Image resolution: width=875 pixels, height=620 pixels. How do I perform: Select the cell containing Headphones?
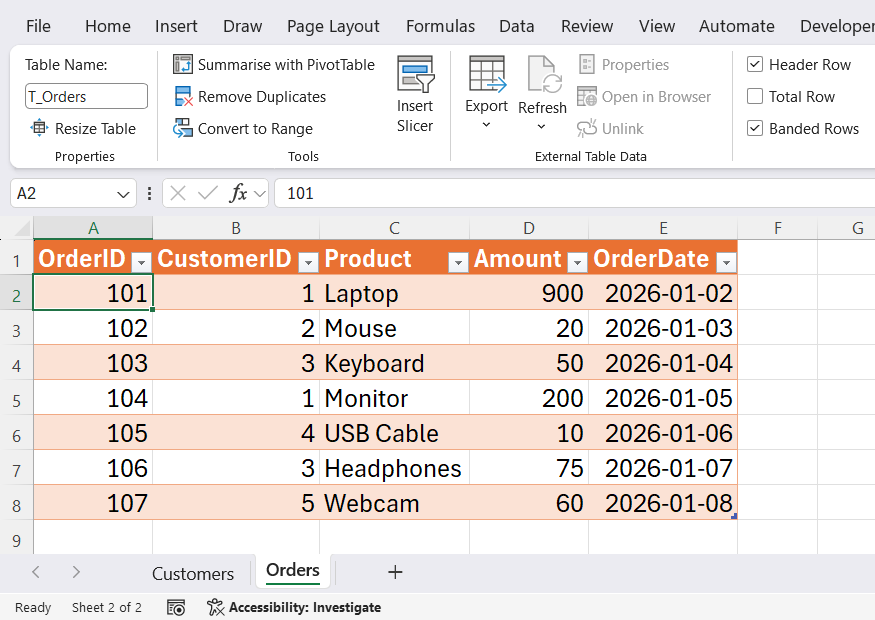pos(395,468)
